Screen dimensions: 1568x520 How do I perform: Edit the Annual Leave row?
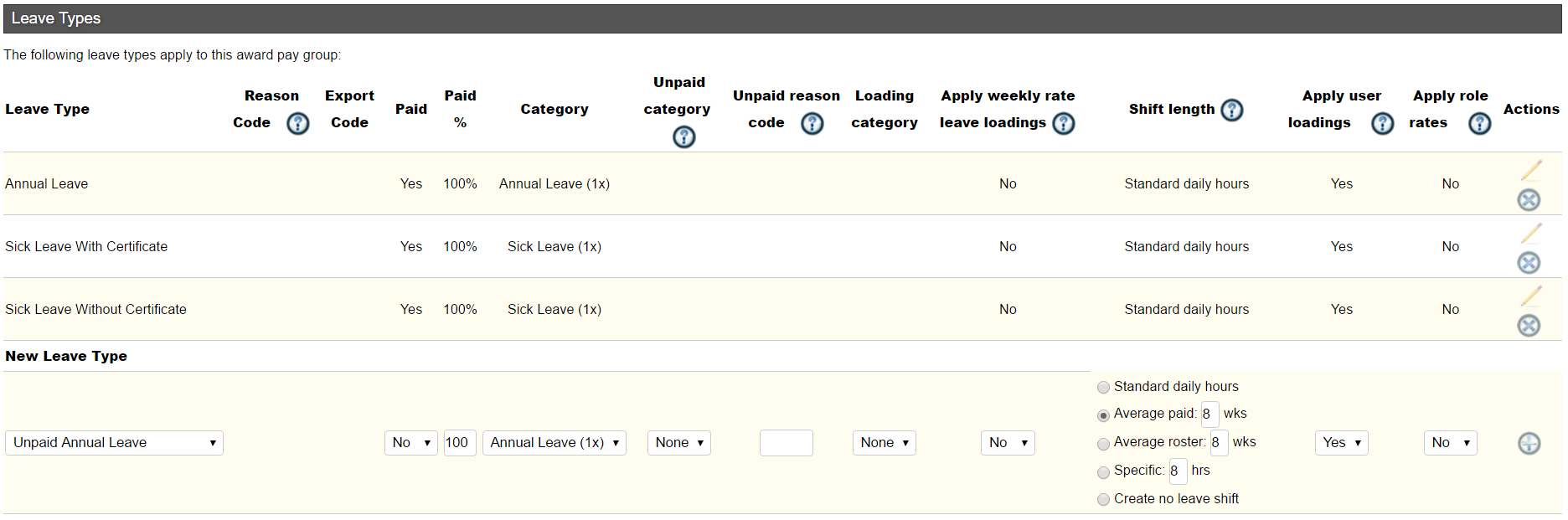[1531, 171]
